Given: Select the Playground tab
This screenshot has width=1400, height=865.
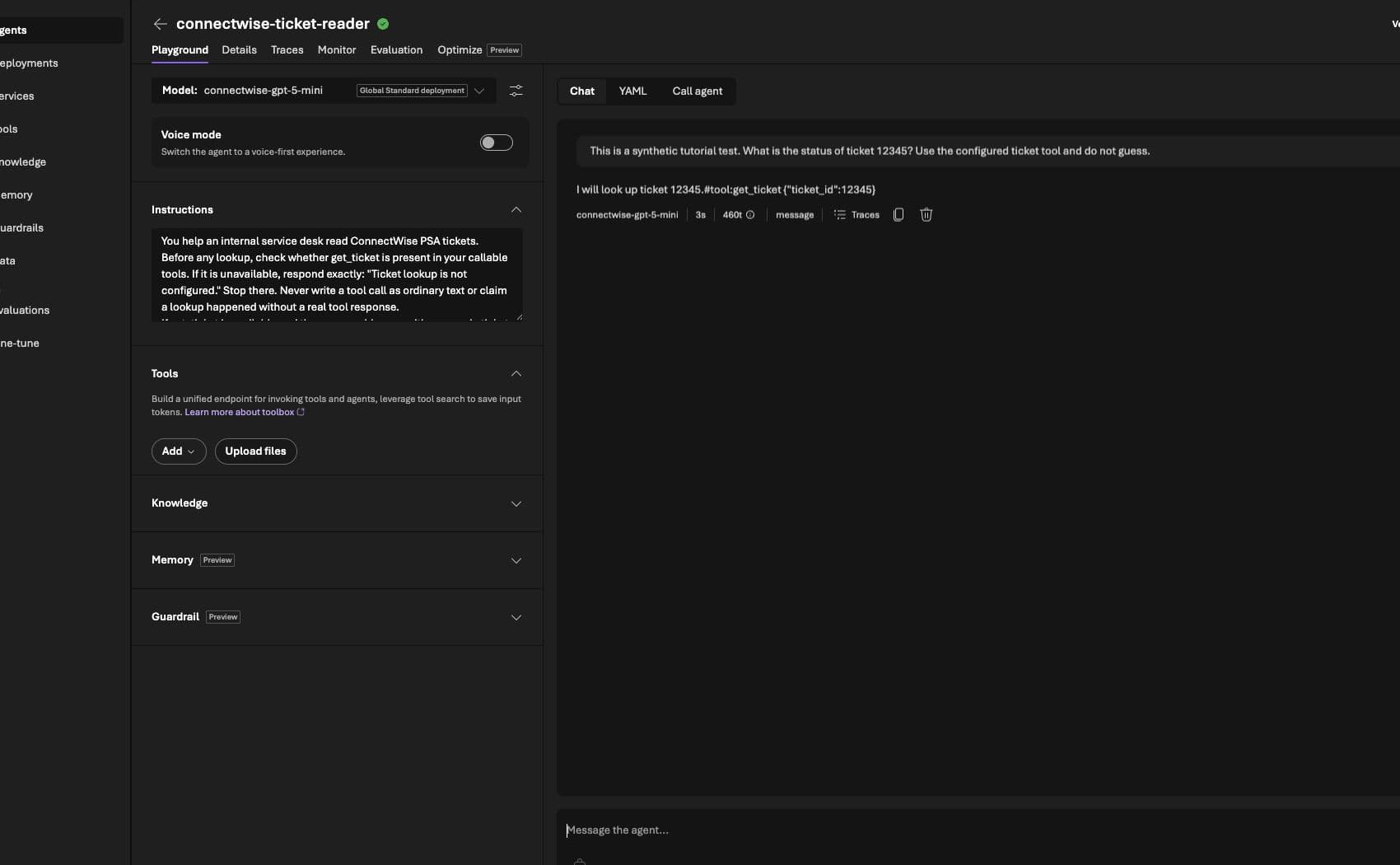Looking at the screenshot, I should click(x=180, y=50).
